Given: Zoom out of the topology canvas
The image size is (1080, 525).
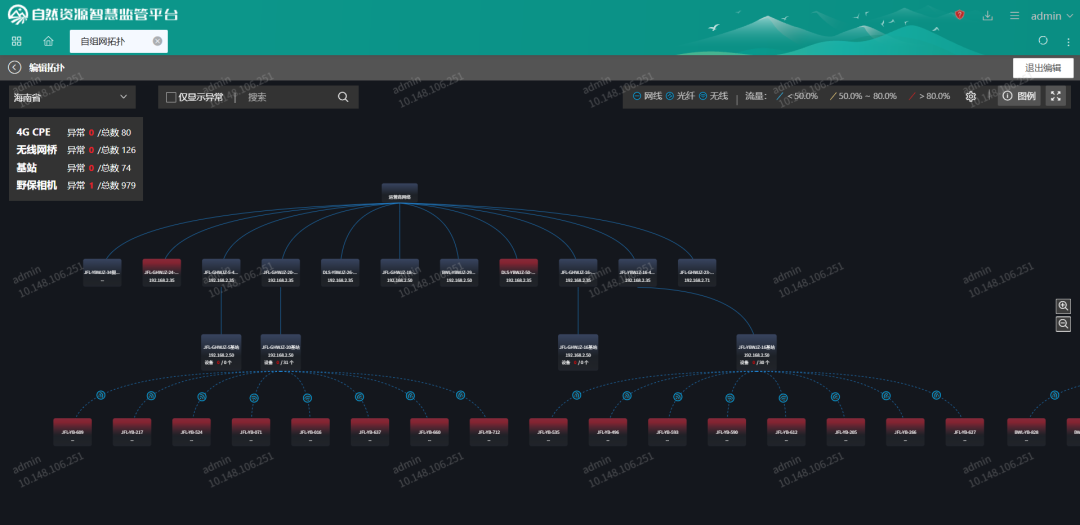Looking at the screenshot, I should (x=1063, y=324).
